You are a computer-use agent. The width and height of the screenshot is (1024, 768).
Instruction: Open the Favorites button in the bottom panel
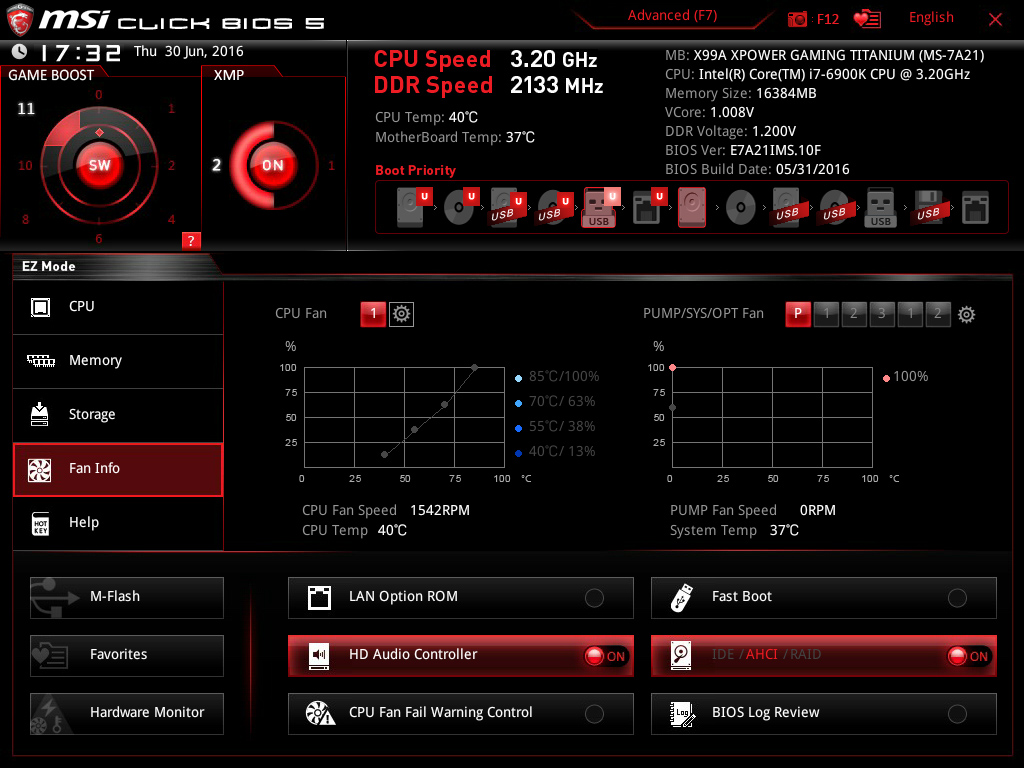coord(127,656)
